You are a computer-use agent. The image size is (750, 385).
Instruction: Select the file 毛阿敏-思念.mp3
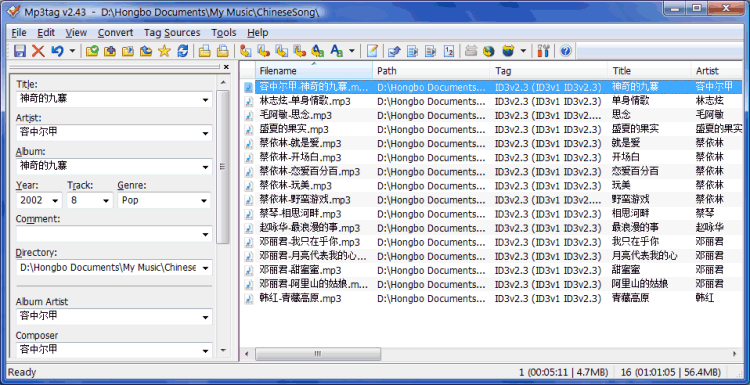pos(296,115)
